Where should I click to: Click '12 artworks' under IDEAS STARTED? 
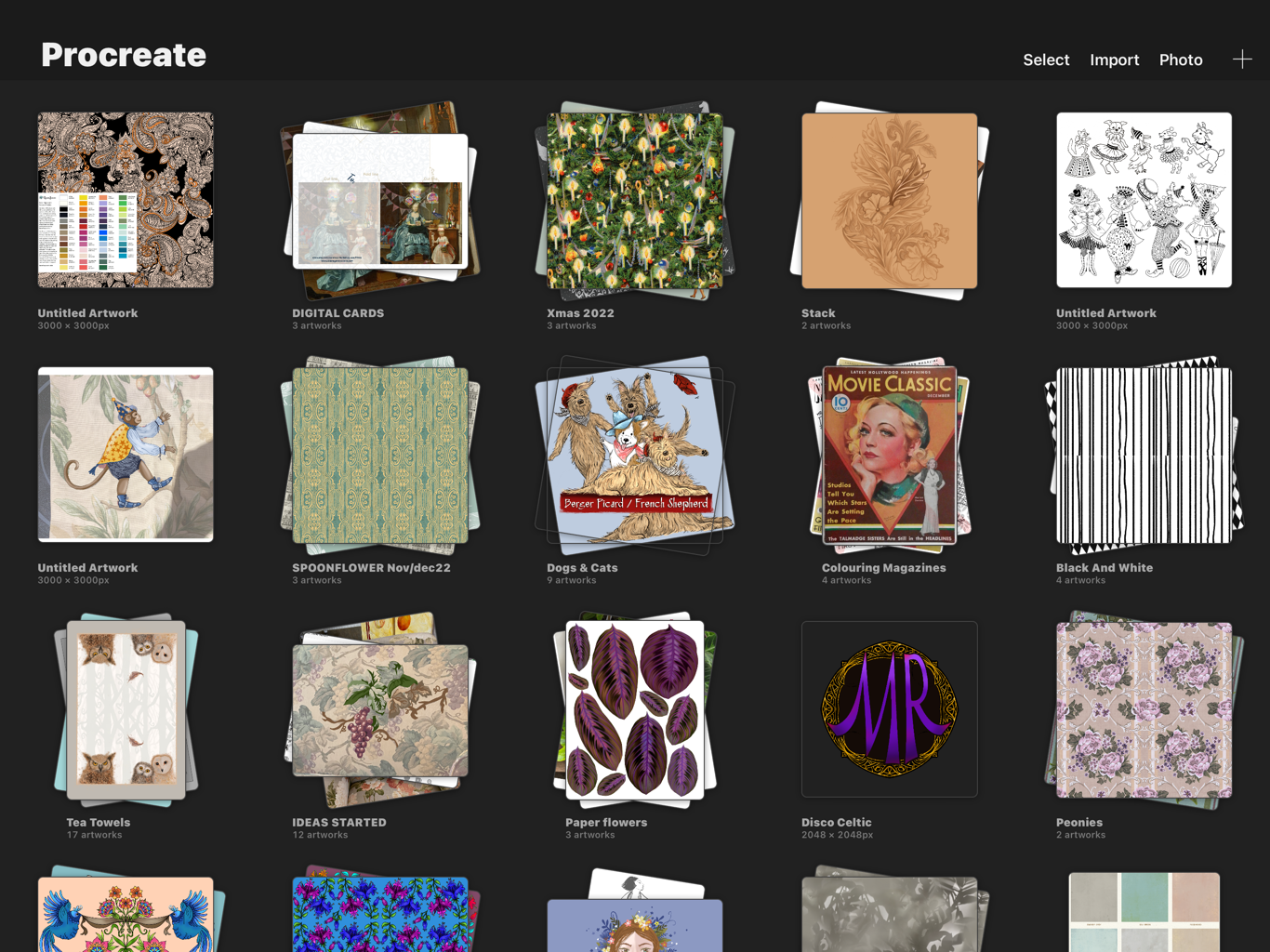320,836
